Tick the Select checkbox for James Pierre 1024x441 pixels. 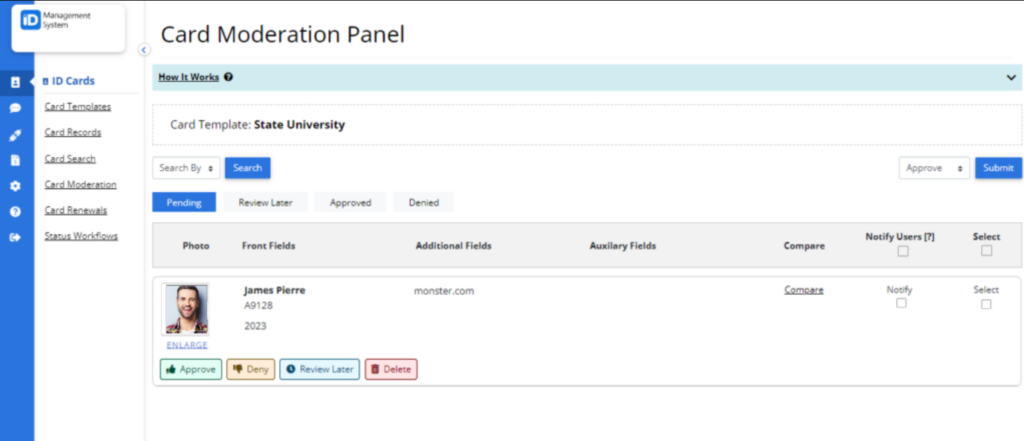pos(986,304)
